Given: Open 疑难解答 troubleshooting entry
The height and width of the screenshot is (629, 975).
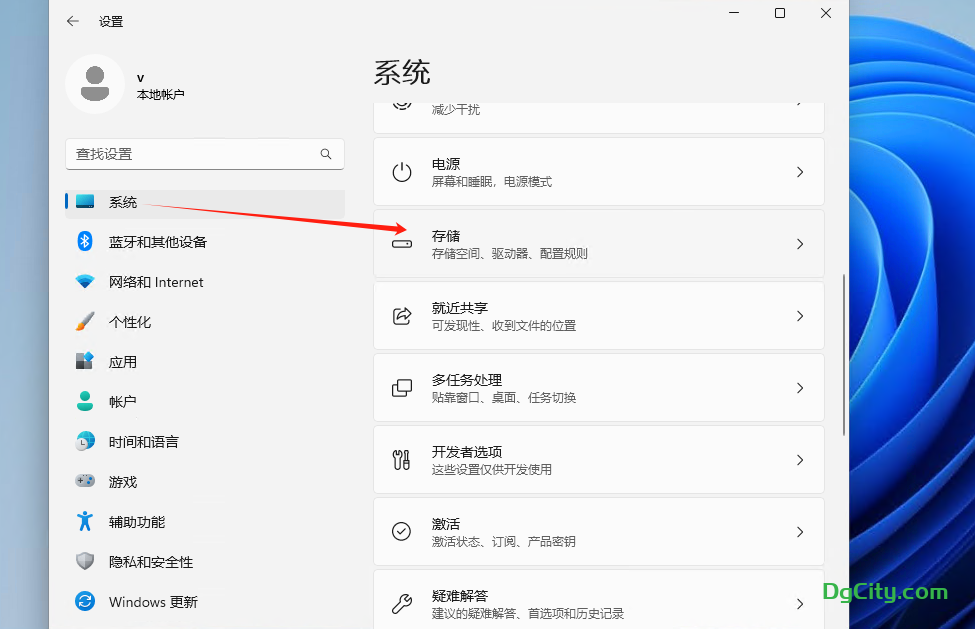Looking at the screenshot, I should click(598, 603).
